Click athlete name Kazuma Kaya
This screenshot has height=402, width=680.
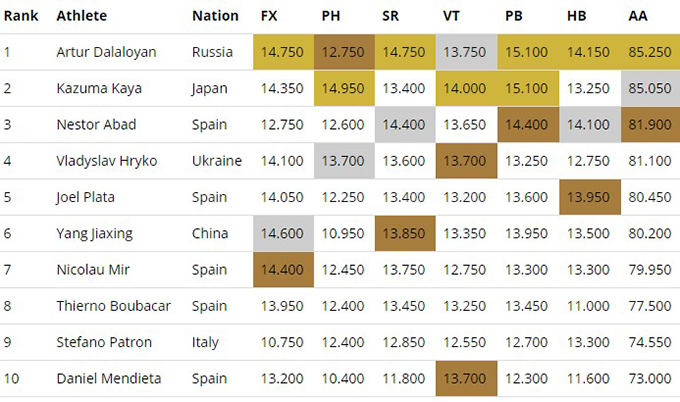click(98, 88)
